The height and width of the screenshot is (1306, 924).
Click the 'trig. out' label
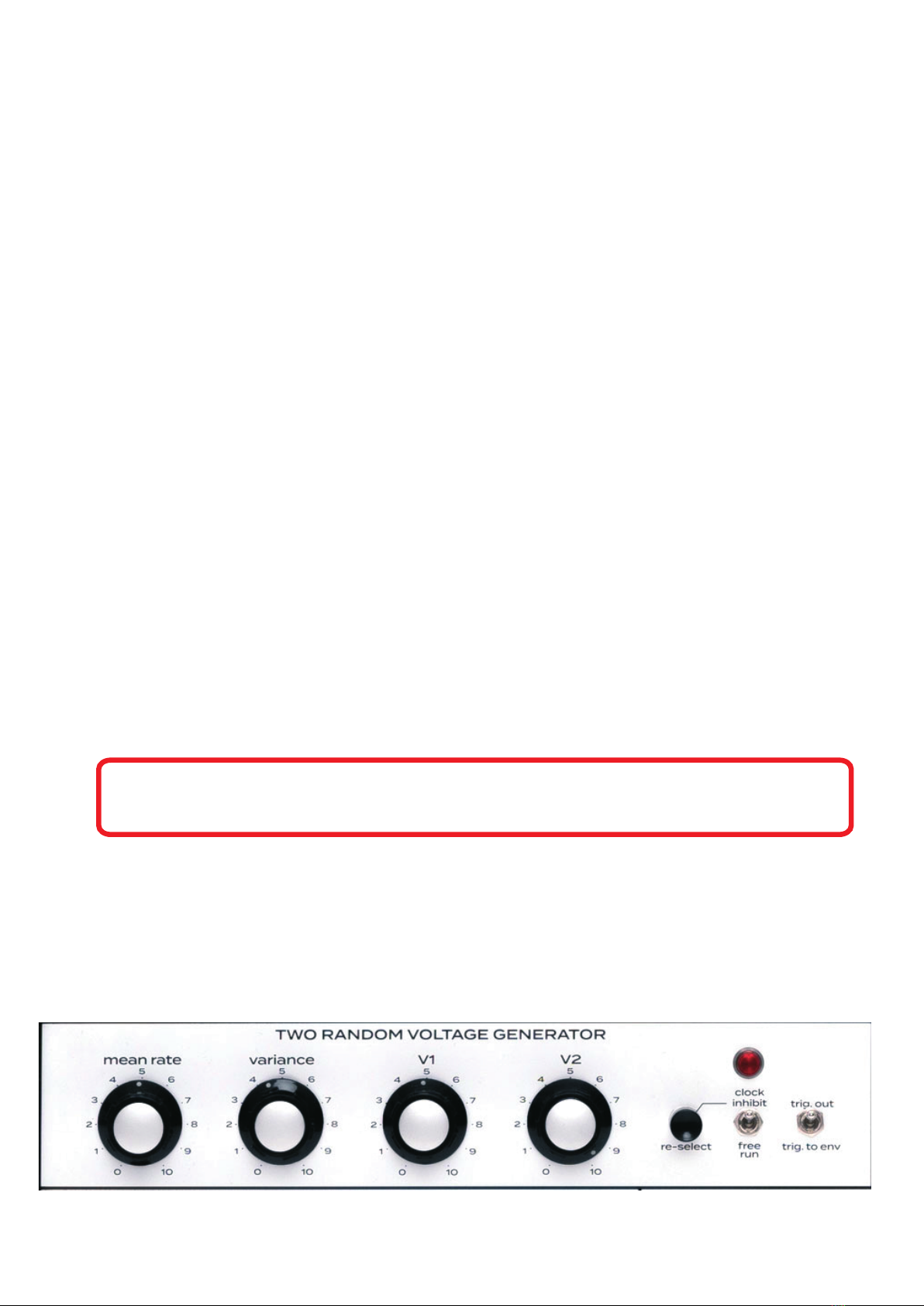click(x=812, y=1104)
